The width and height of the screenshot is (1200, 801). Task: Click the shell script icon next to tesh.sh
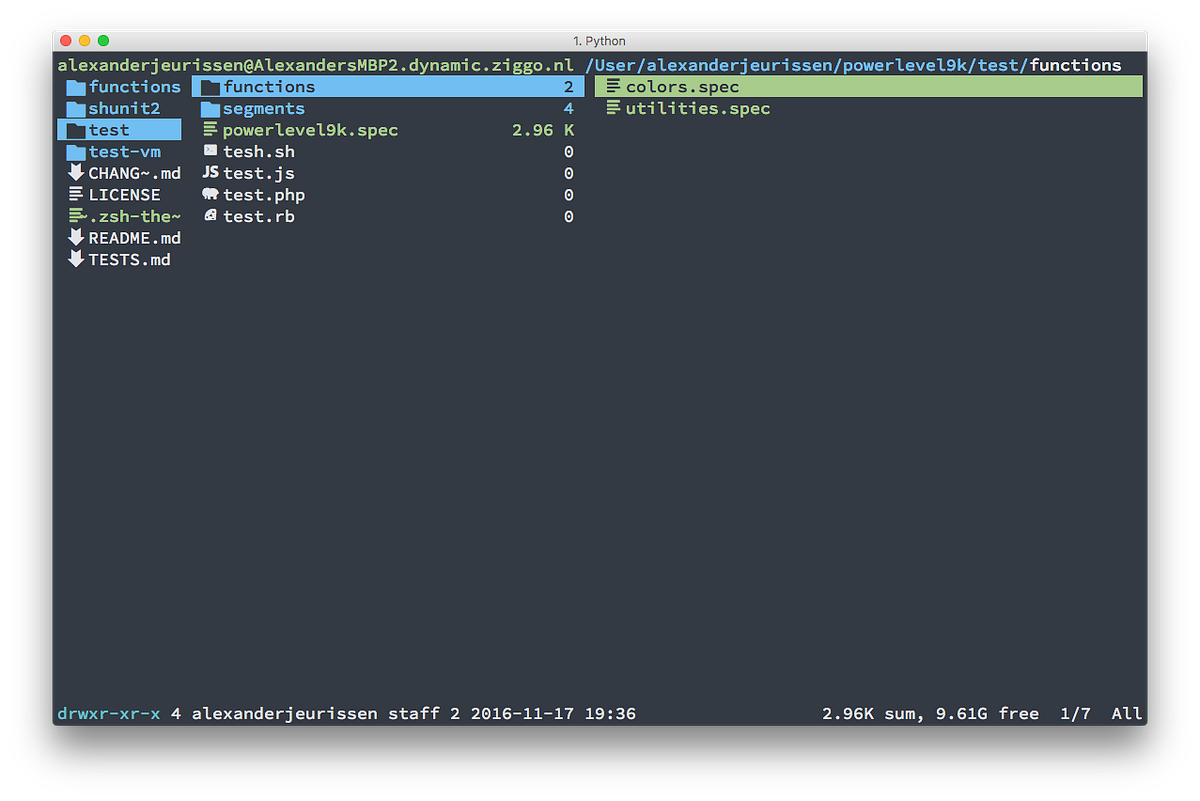210,151
